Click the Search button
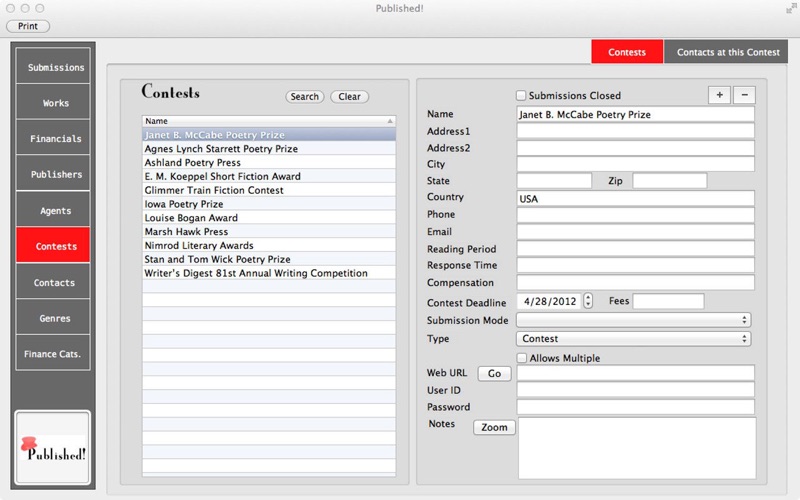Viewport: 800px width, 500px height. click(x=305, y=96)
